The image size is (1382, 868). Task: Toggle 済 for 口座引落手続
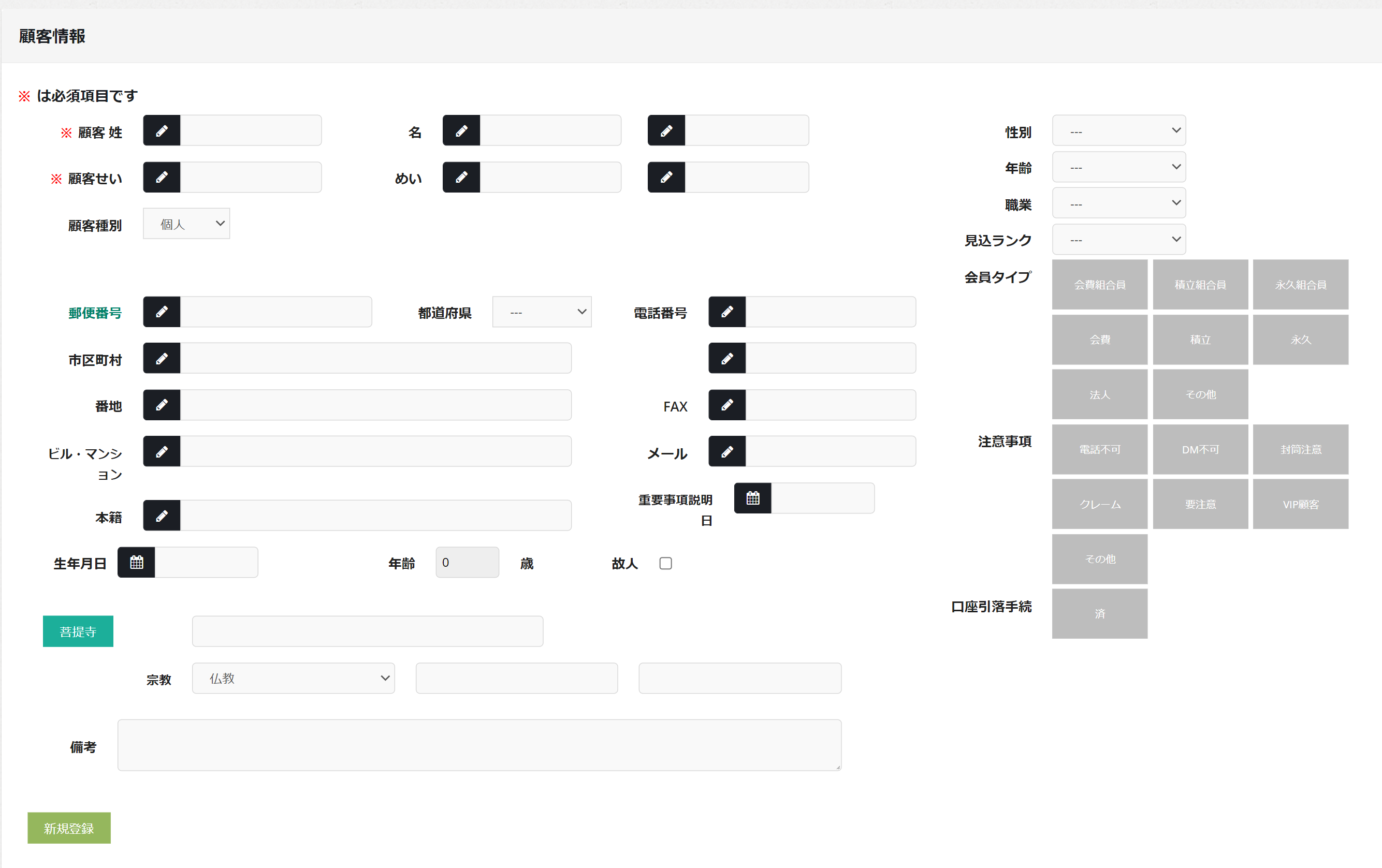click(x=1099, y=613)
